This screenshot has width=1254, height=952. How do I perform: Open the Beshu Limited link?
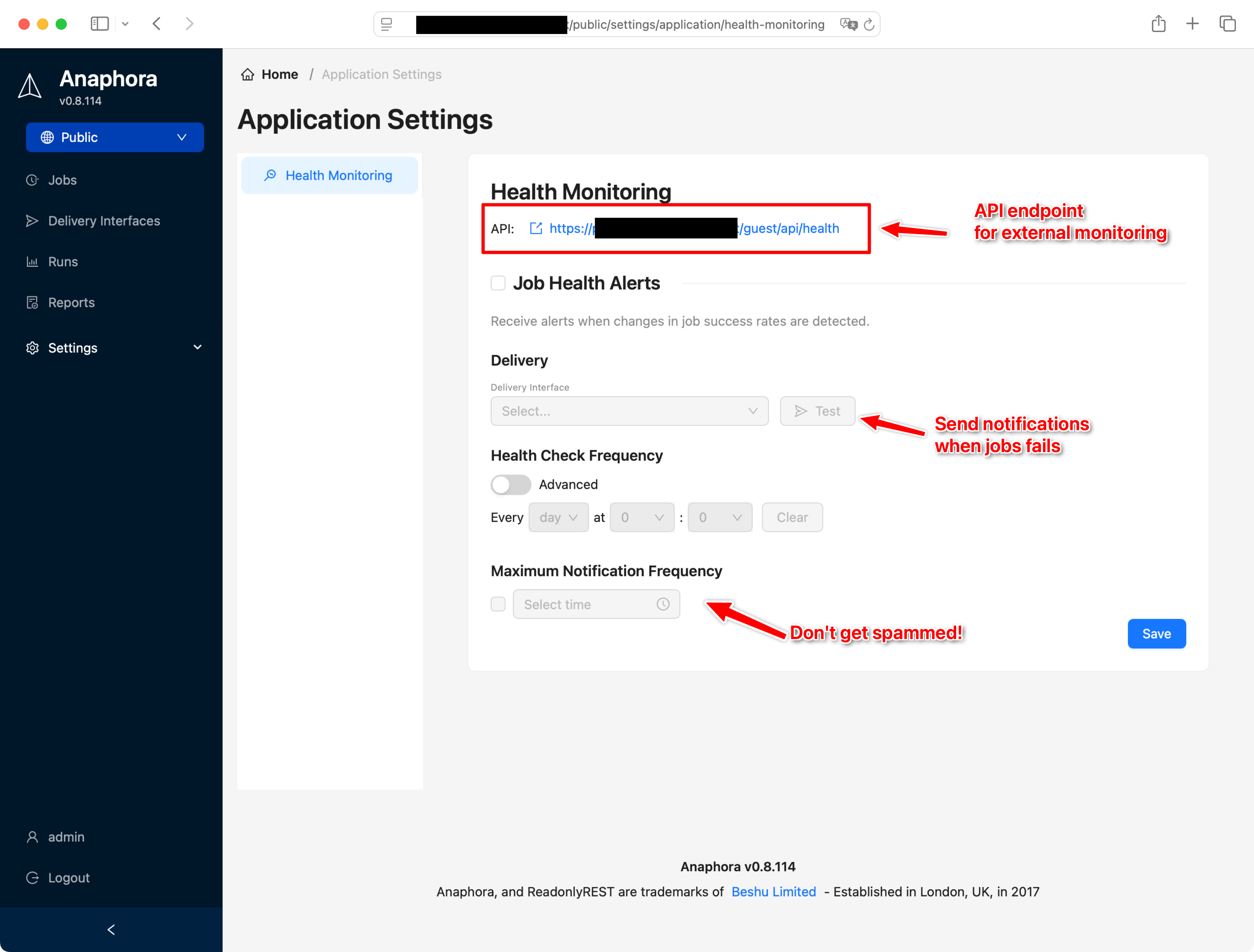click(773, 891)
